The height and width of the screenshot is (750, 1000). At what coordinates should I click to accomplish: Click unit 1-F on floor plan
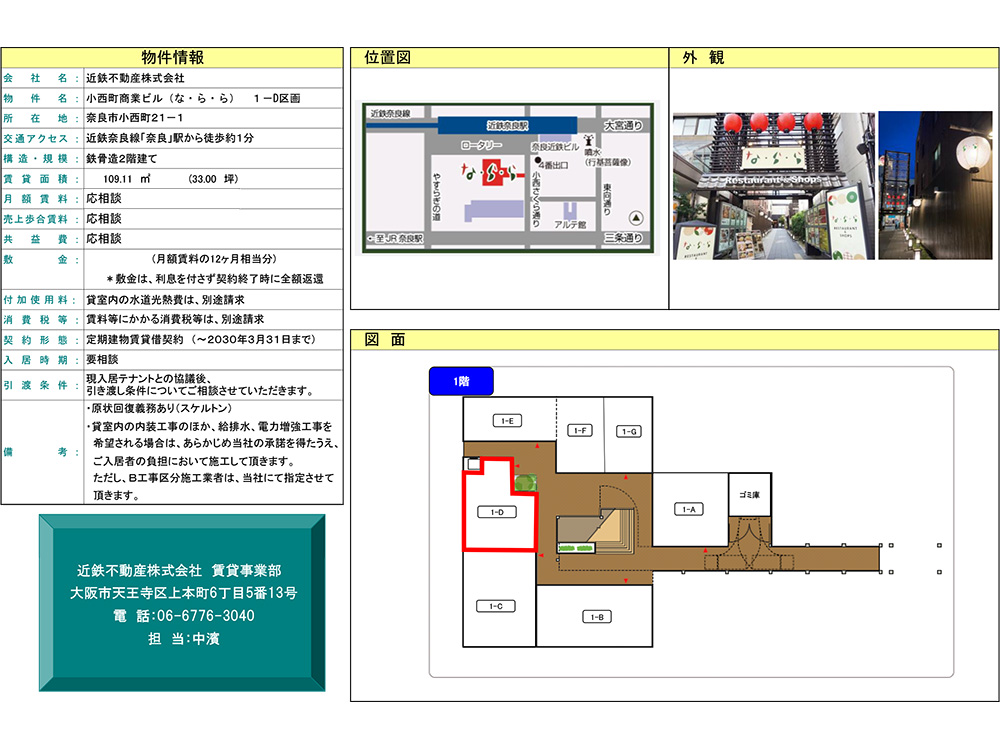tap(580, 430)
